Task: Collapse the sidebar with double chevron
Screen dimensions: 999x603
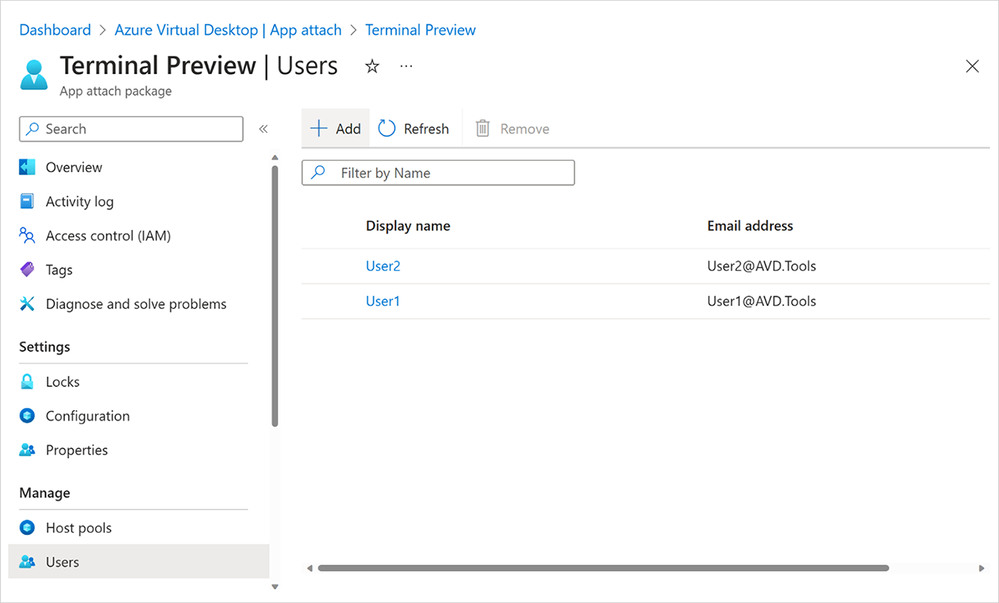Action: click(x=263, y=129)
